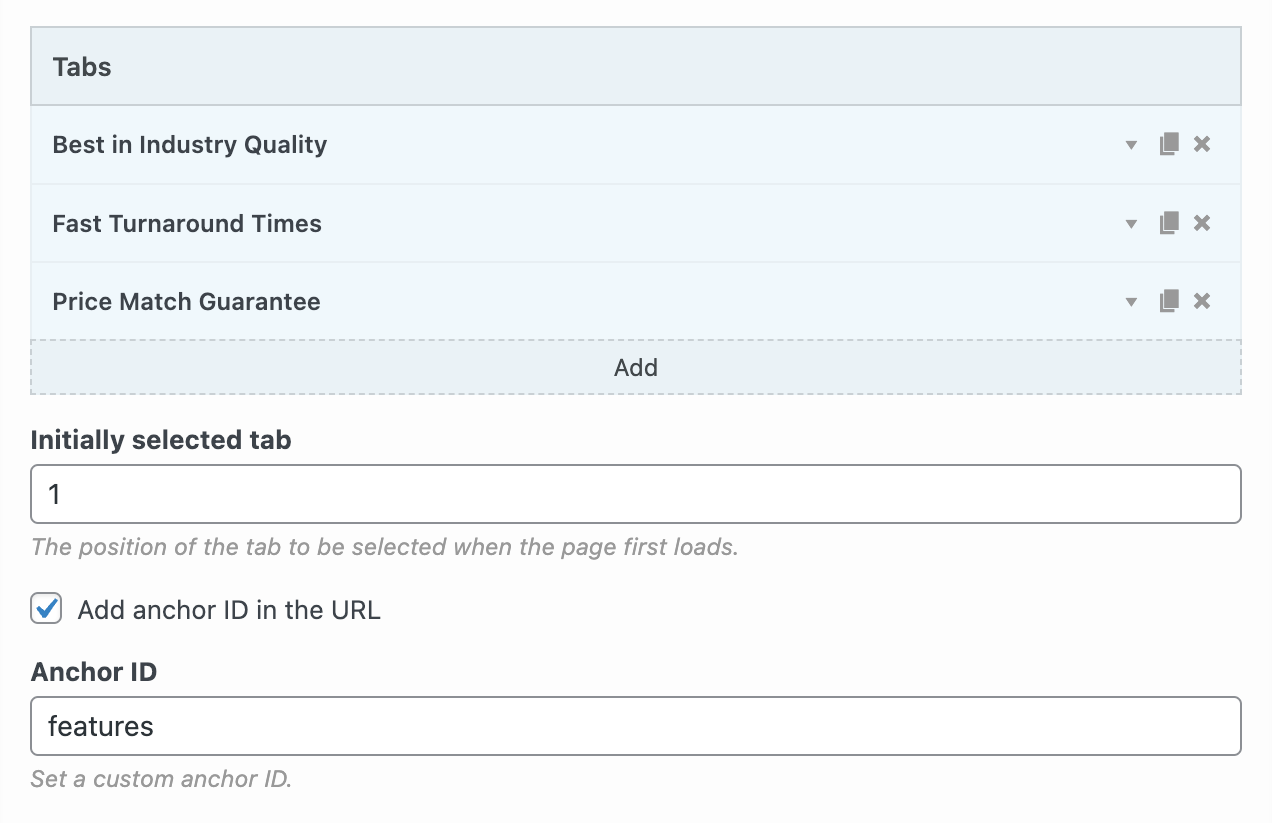Duplicate the Price Match Guarantee tab
Viewport: 1272px width, 823px height.
1168,301
